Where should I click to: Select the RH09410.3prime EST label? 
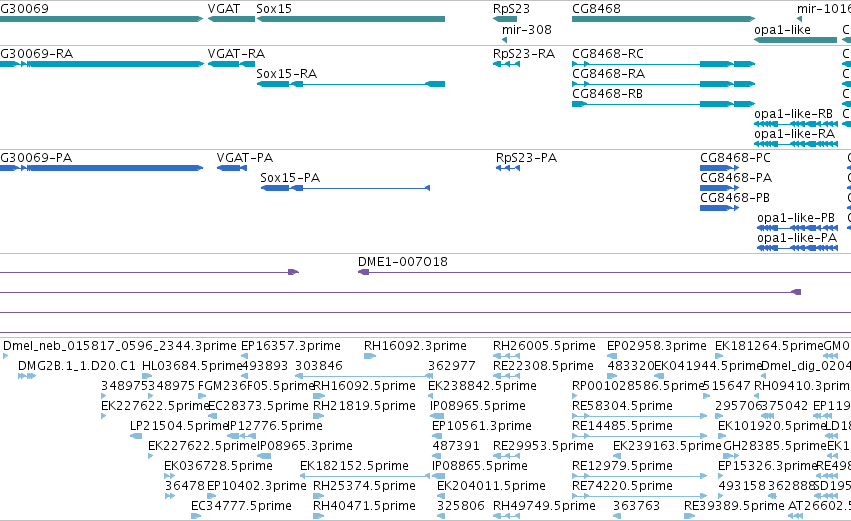802,386
